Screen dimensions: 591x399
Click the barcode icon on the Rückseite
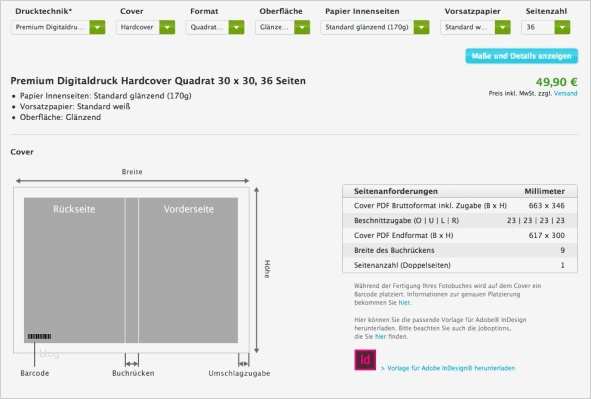39,336
